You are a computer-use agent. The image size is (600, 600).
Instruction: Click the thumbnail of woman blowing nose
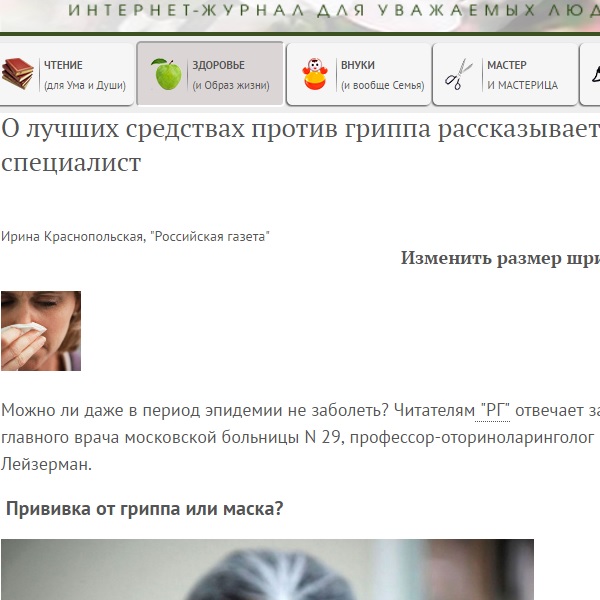tap(41, 331)
